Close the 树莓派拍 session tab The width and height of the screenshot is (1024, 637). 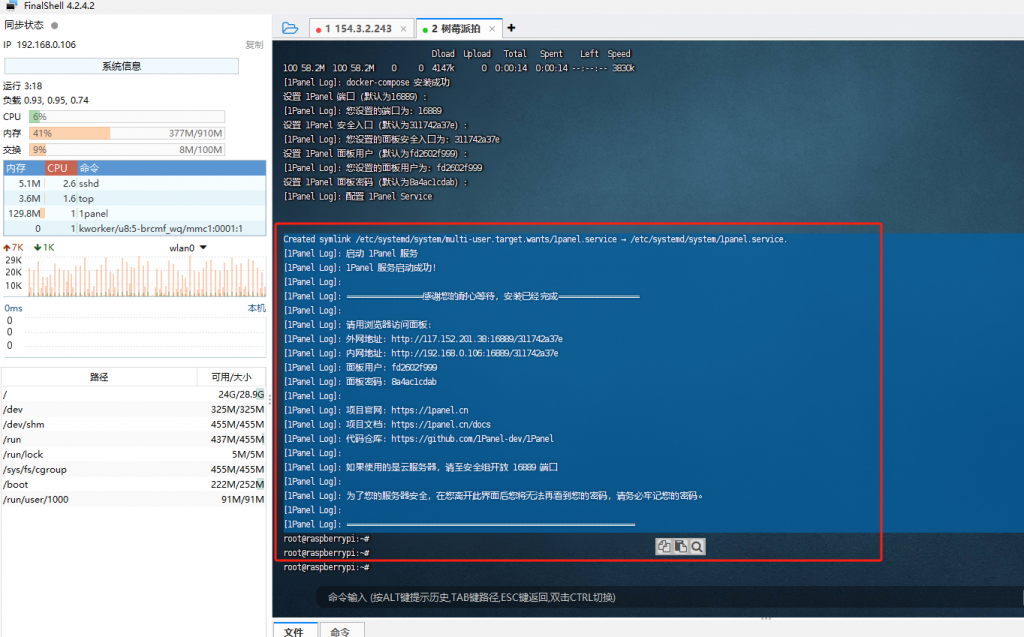492,29
